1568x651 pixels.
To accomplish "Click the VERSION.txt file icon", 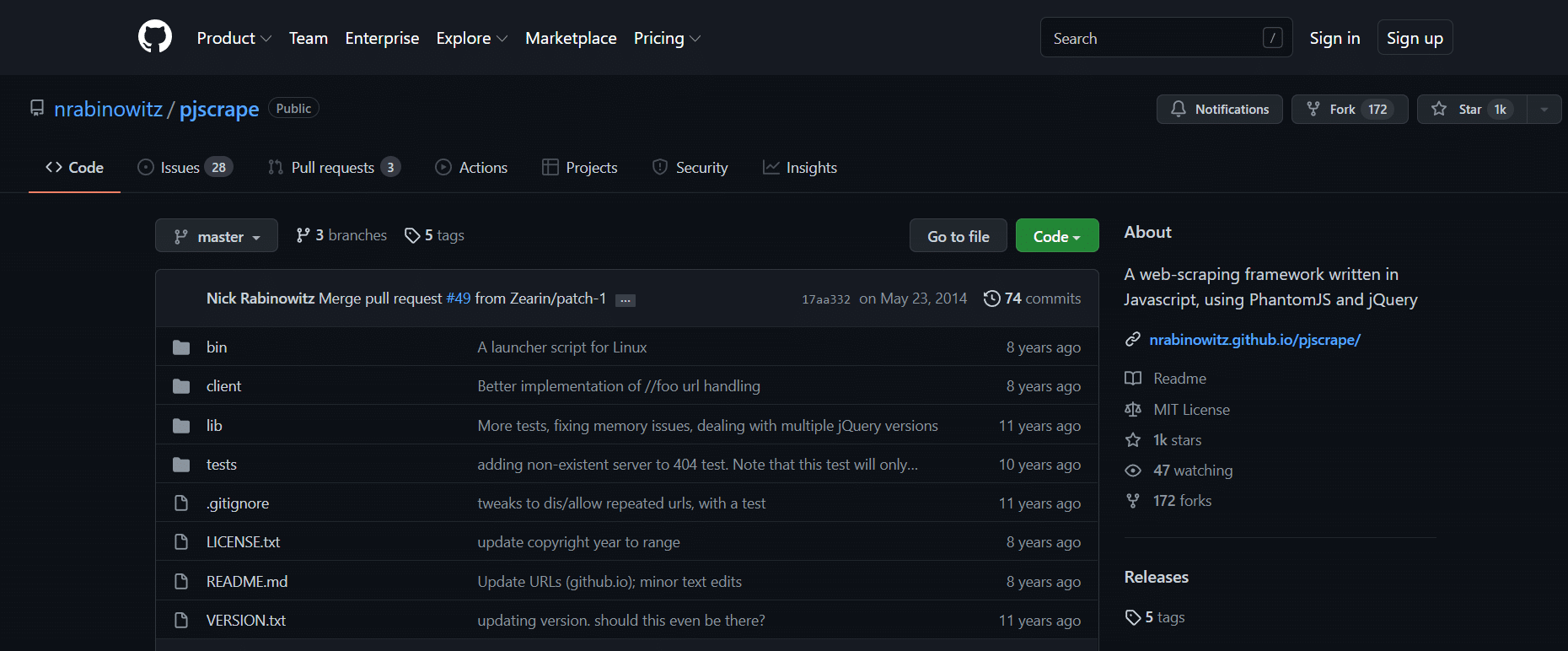I will (181, 621).
